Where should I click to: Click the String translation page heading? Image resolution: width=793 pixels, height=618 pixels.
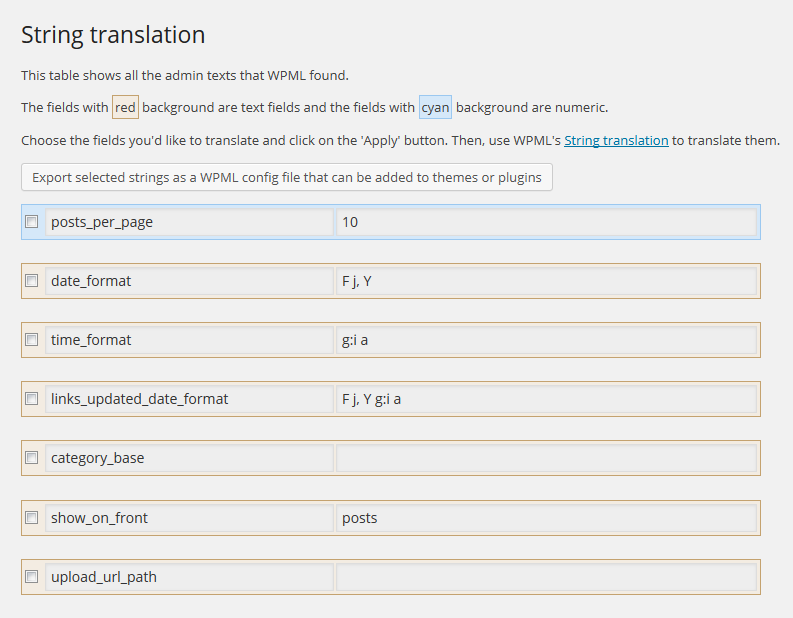pyautogui.click(x=113, y=35)
